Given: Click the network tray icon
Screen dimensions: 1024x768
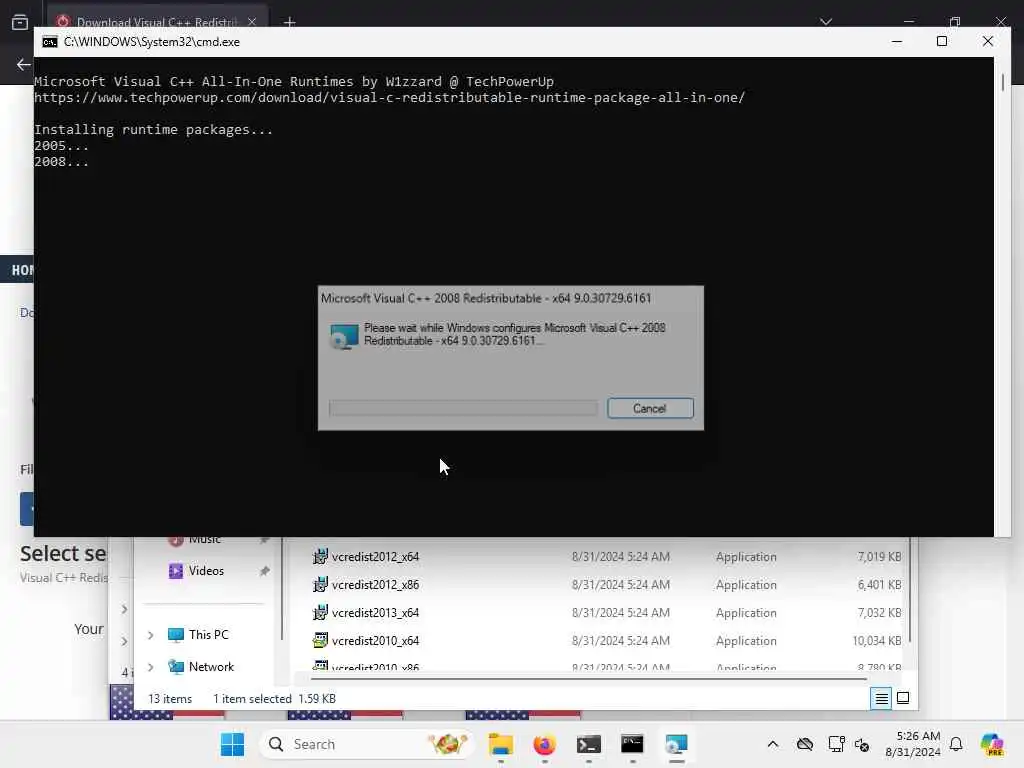Looking at the screenshot, I should tap(836, 744).
